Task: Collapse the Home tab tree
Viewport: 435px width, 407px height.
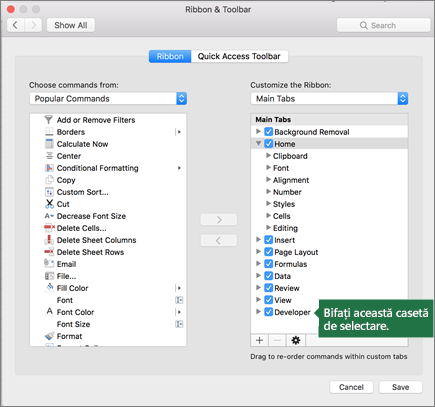Action: point(258,144)
